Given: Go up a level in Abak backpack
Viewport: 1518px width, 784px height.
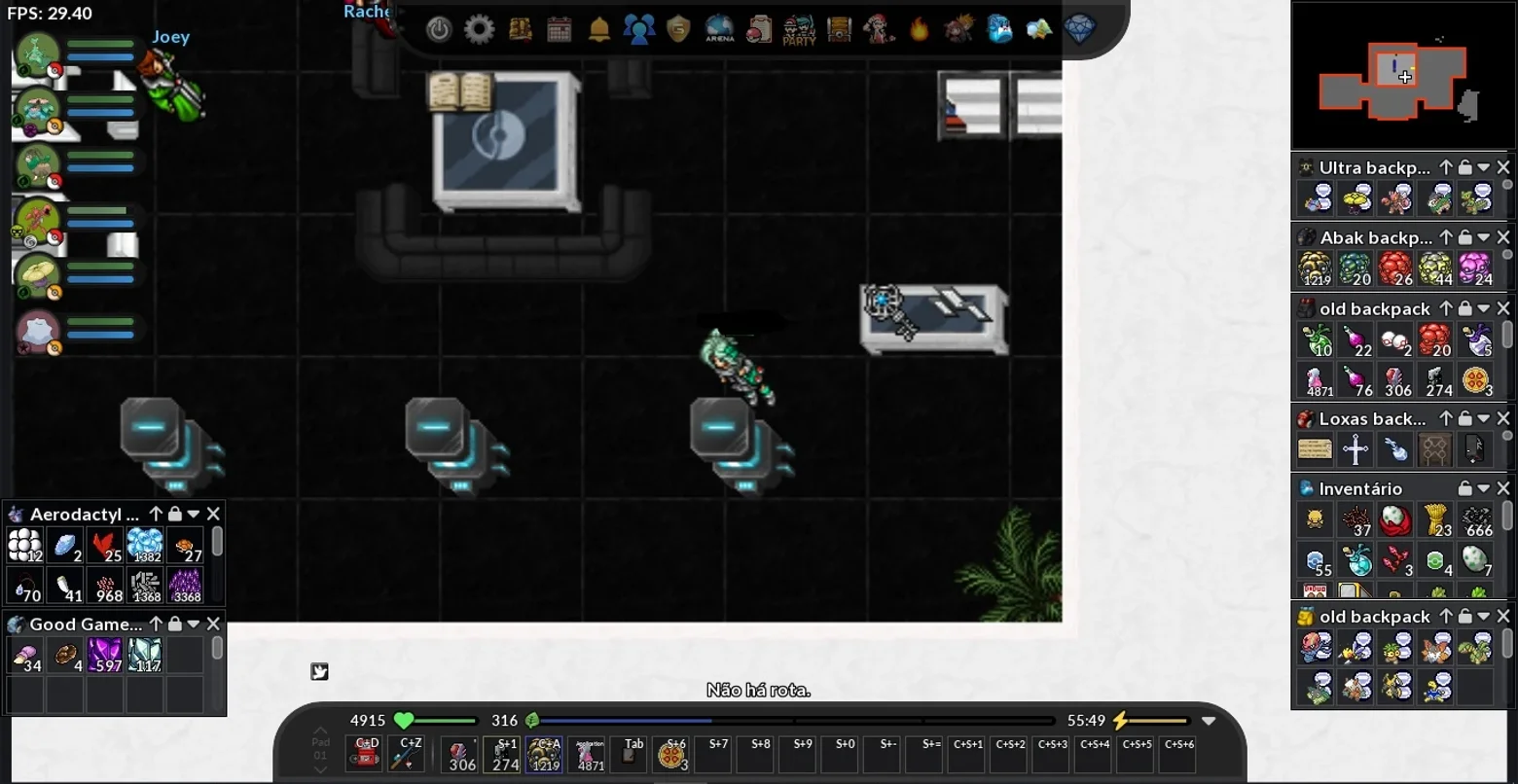Looking at the screenshot, I should (x=1446, y=237).
